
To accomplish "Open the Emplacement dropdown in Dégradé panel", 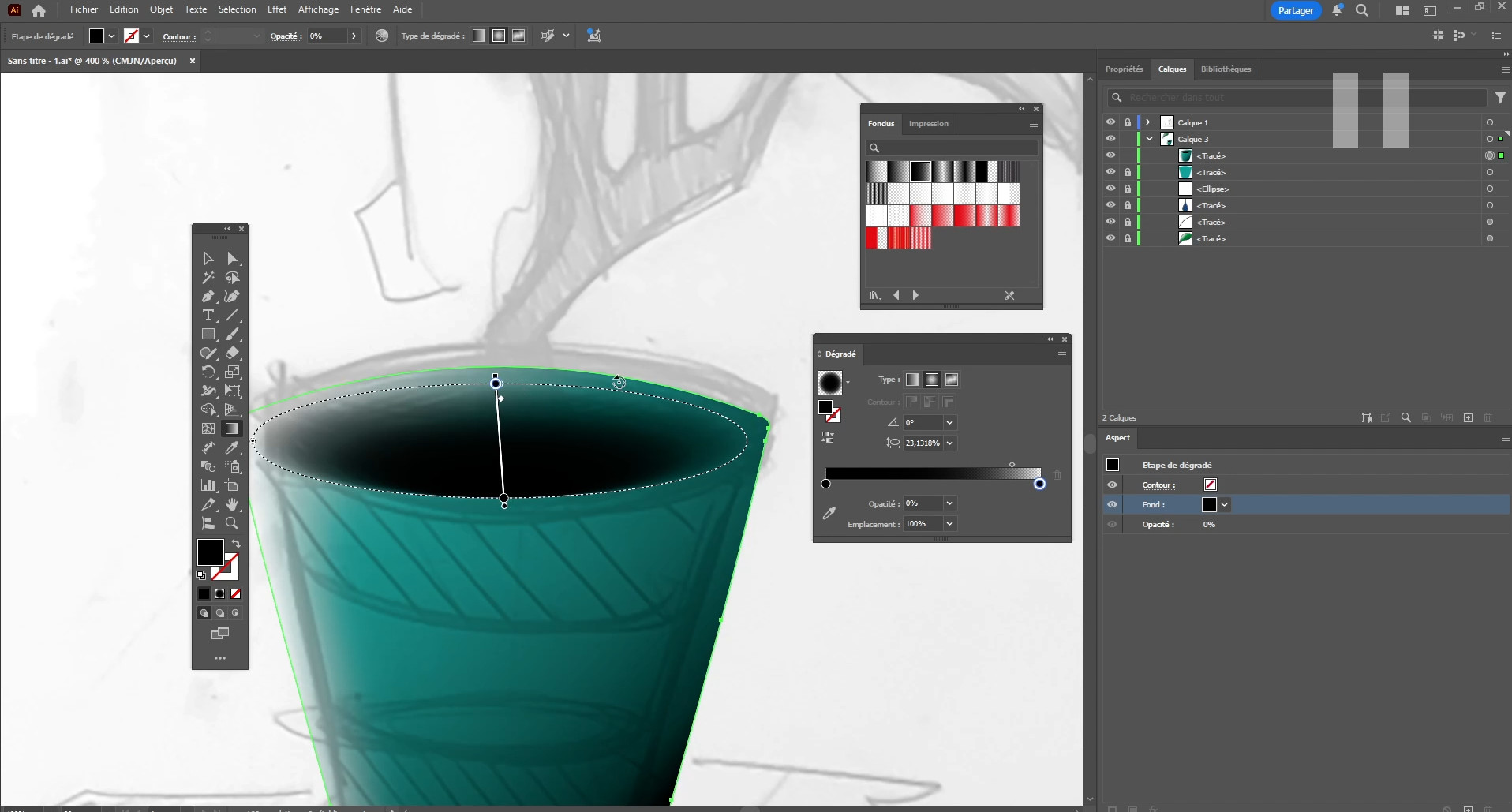I will (950, 523).
